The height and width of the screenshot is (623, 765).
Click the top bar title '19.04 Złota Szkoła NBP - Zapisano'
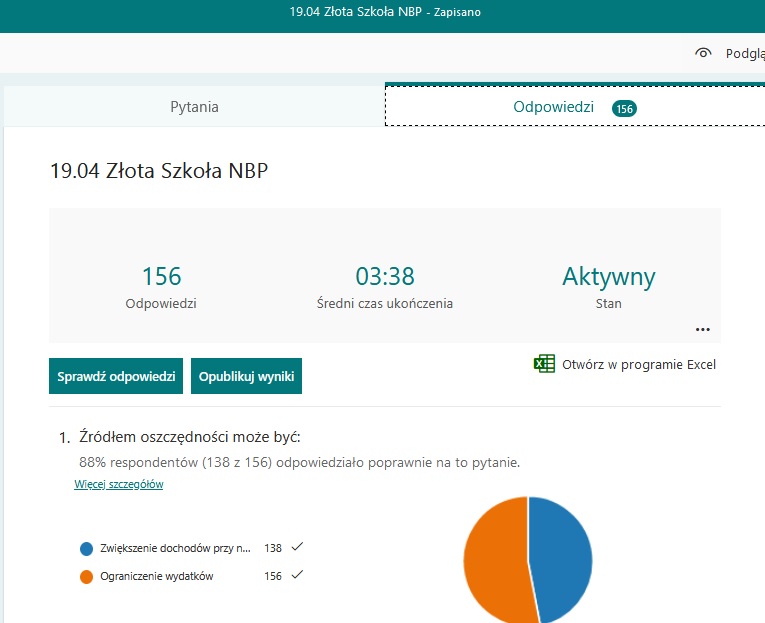click(x=385, y=12)
